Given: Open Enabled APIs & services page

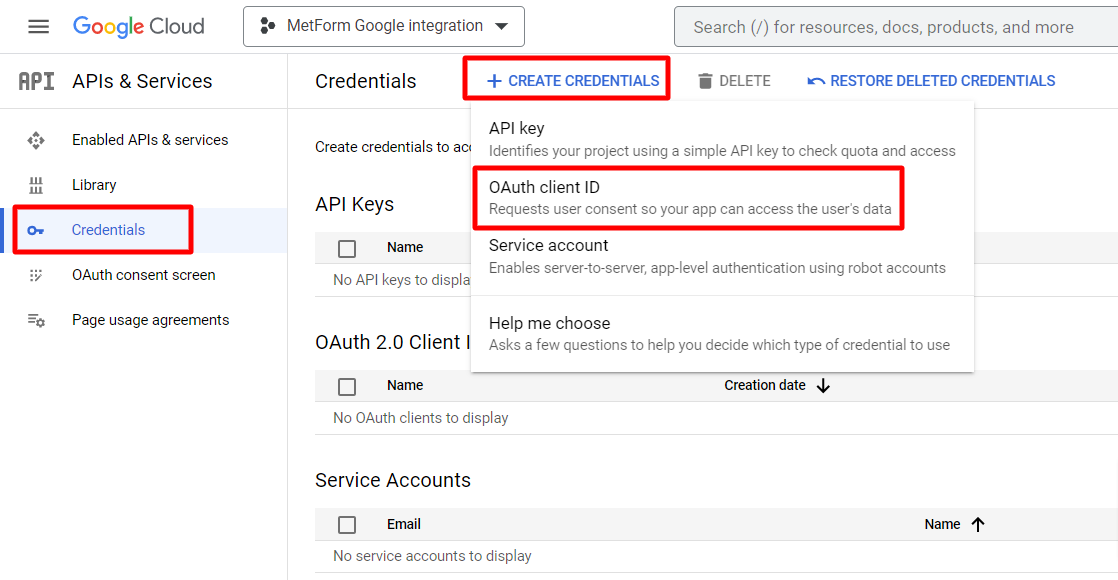Looking at the screenshot, I should coord(150,140).
